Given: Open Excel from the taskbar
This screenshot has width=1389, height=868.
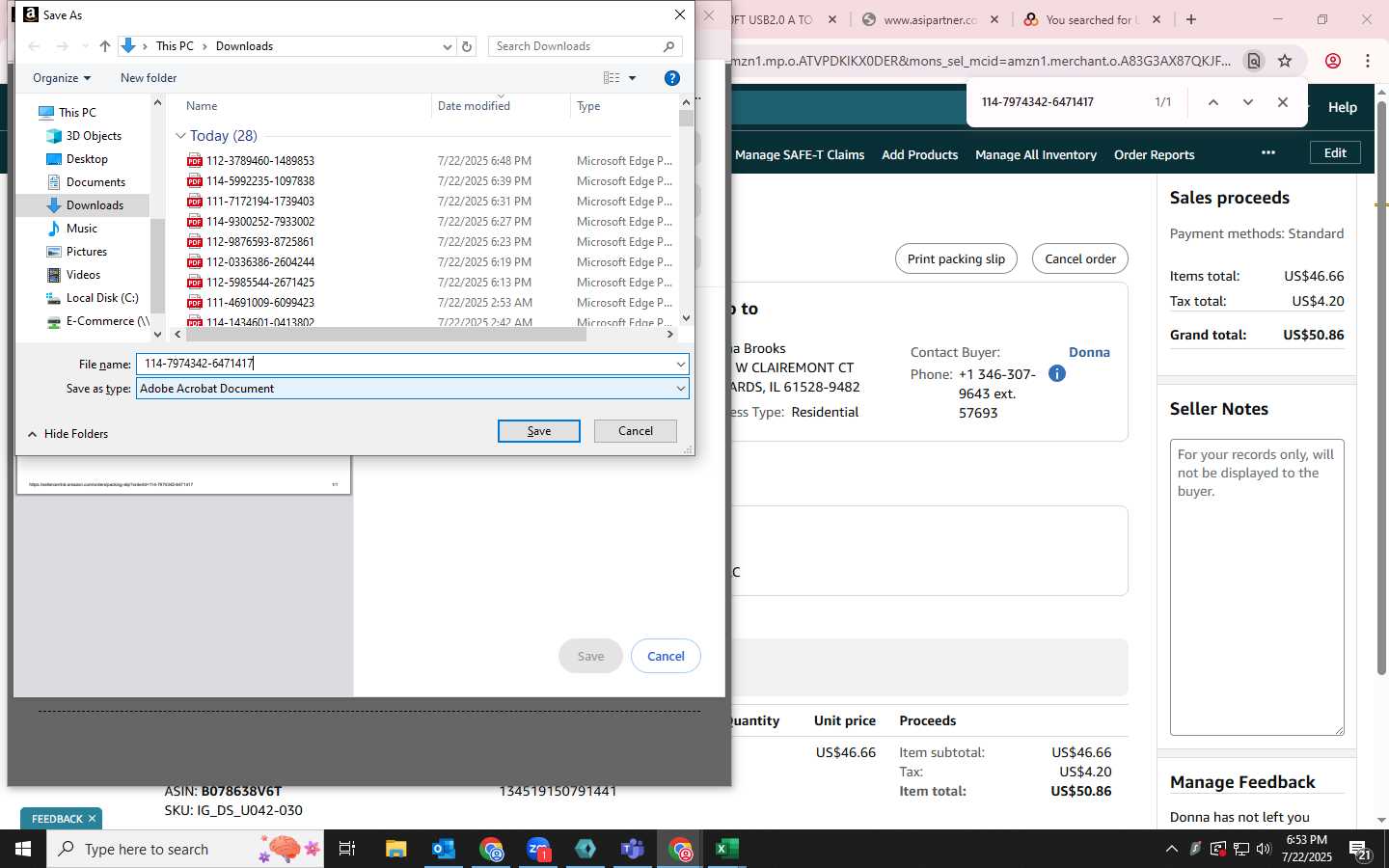Looking at the screenshot, I should [726, 849].
